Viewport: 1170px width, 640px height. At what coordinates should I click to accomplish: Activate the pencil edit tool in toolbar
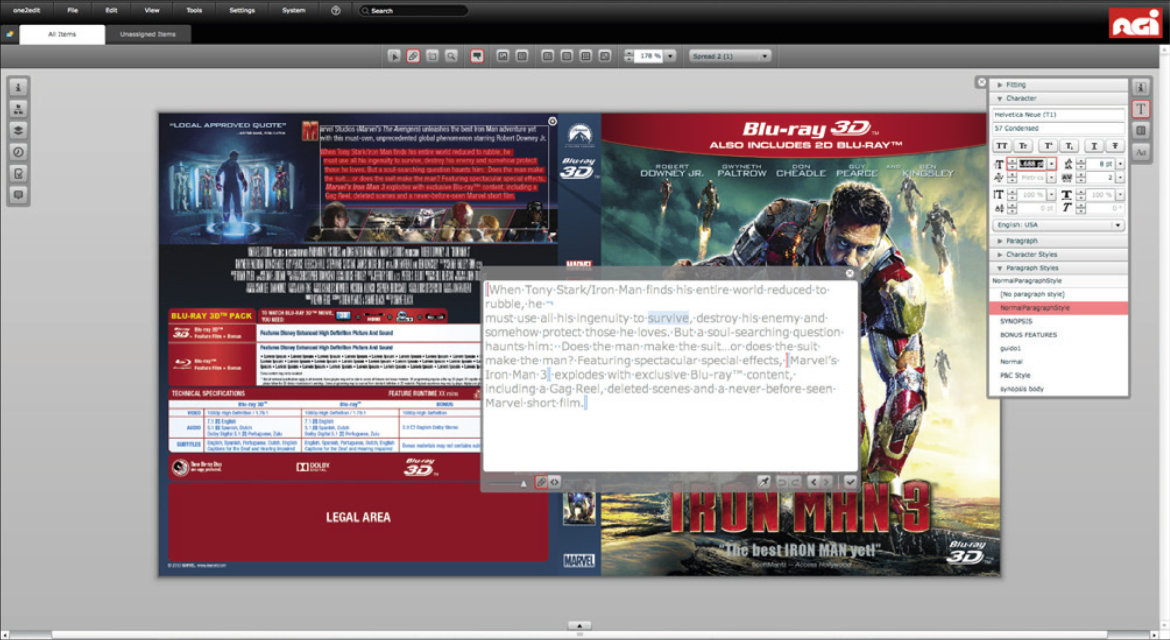(413, 56)
